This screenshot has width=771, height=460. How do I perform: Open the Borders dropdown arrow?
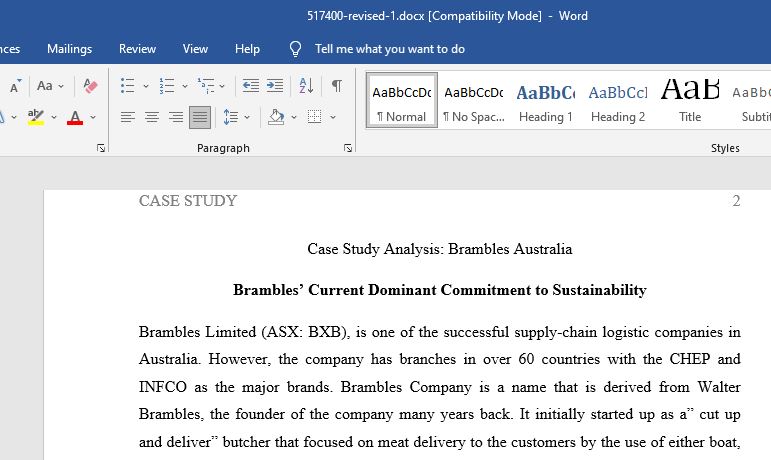pos(333,117)
